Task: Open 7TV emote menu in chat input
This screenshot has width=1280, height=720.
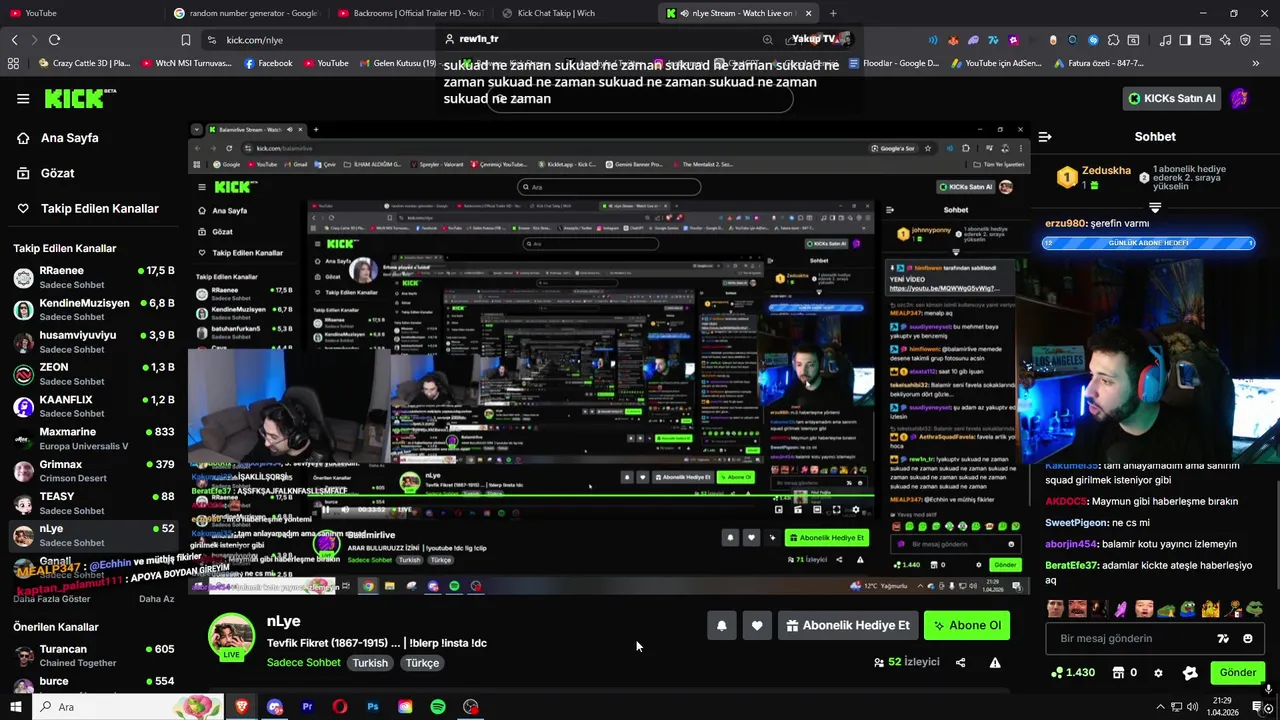Action: click(1222, 638)
